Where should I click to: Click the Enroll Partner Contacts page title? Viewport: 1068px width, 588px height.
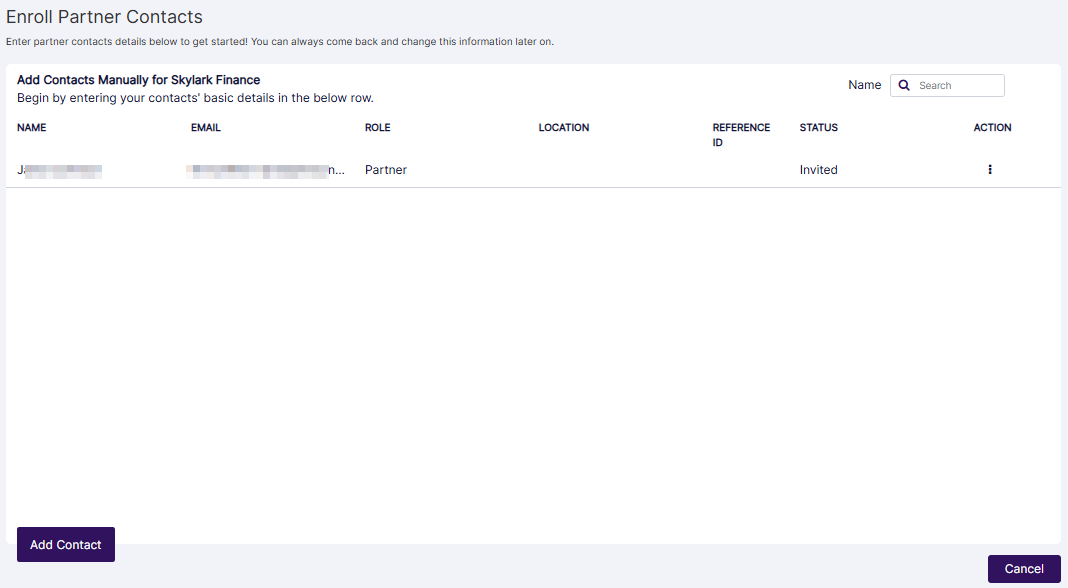pyautogui.click(x=104, y=17)
